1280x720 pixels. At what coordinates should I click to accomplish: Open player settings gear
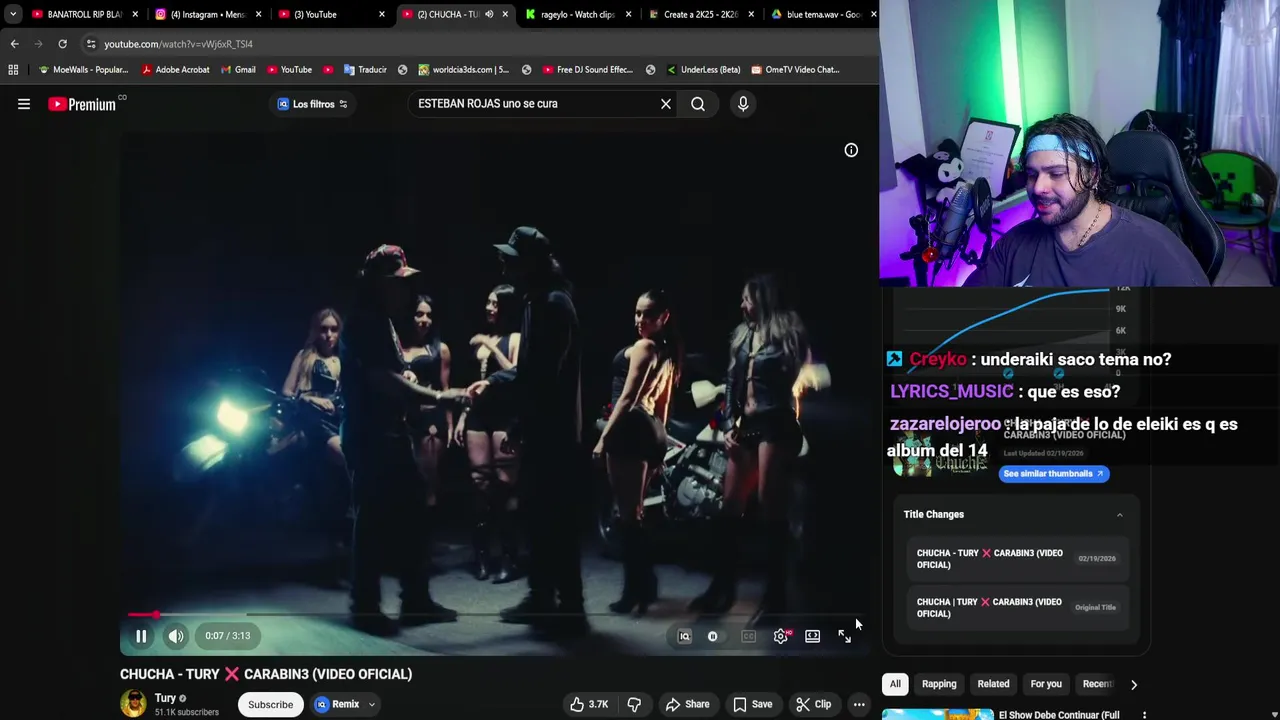781,636
